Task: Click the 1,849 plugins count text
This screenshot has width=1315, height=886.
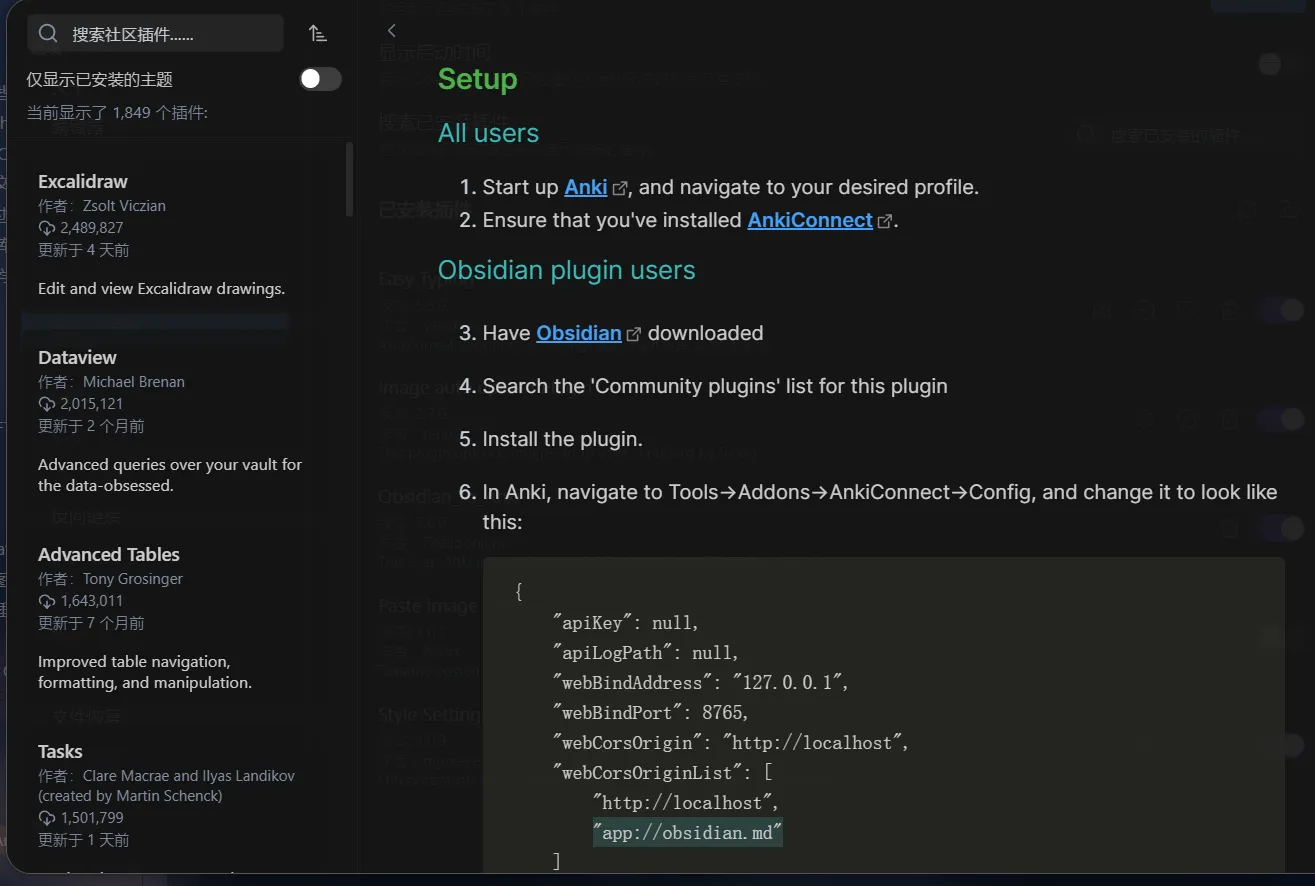Action: [x=117, y=113]
